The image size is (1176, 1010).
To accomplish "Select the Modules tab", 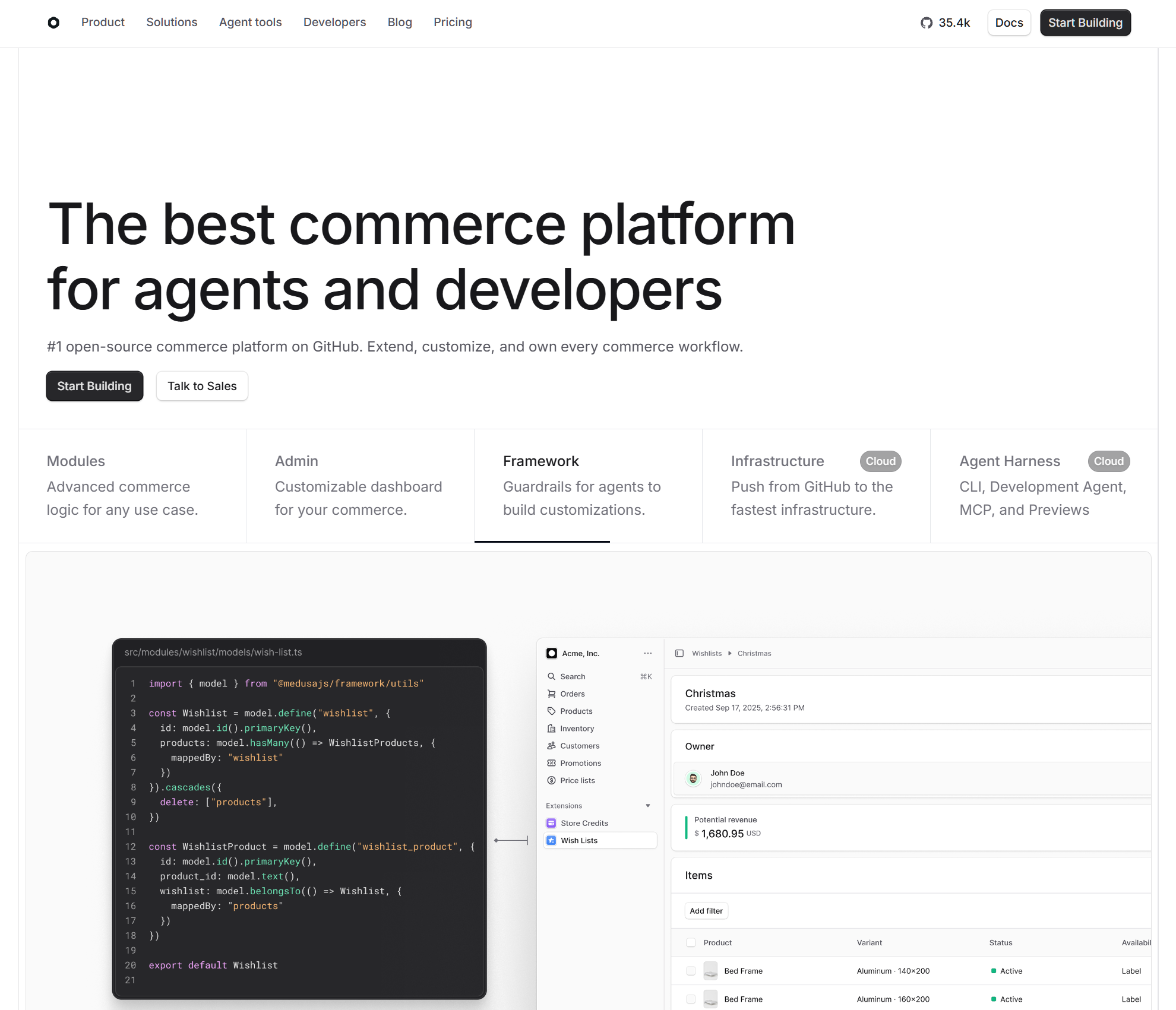I will point(132,486).
